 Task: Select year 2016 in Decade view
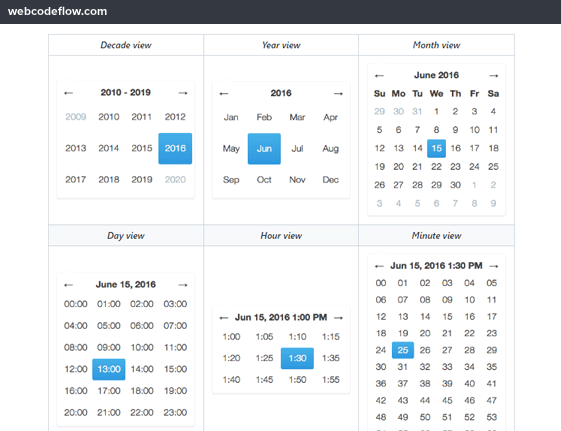coord(175,148)
